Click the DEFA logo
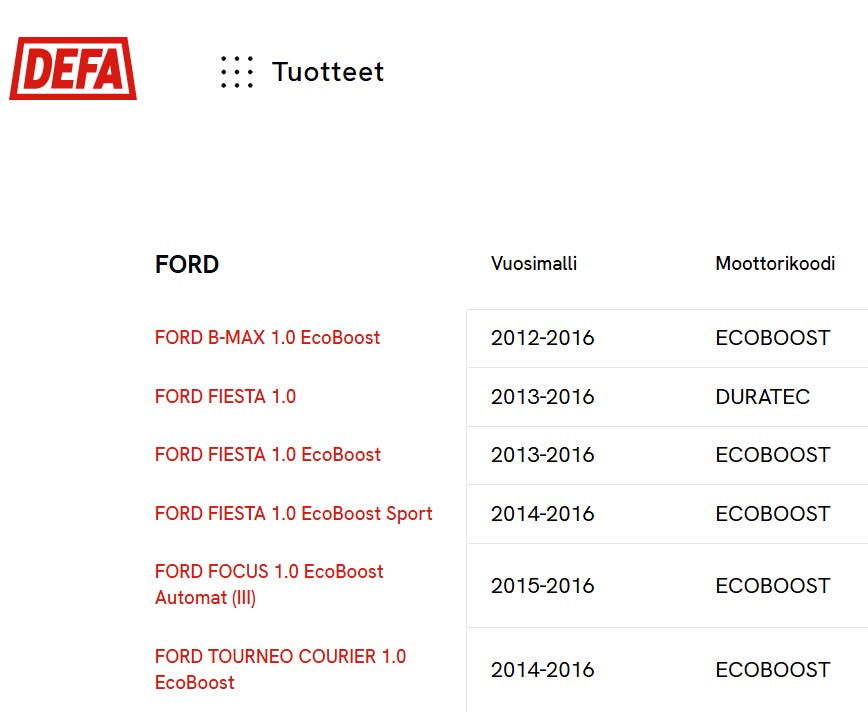The width and height of the screenshot is (868, 728). click(73, 69)
